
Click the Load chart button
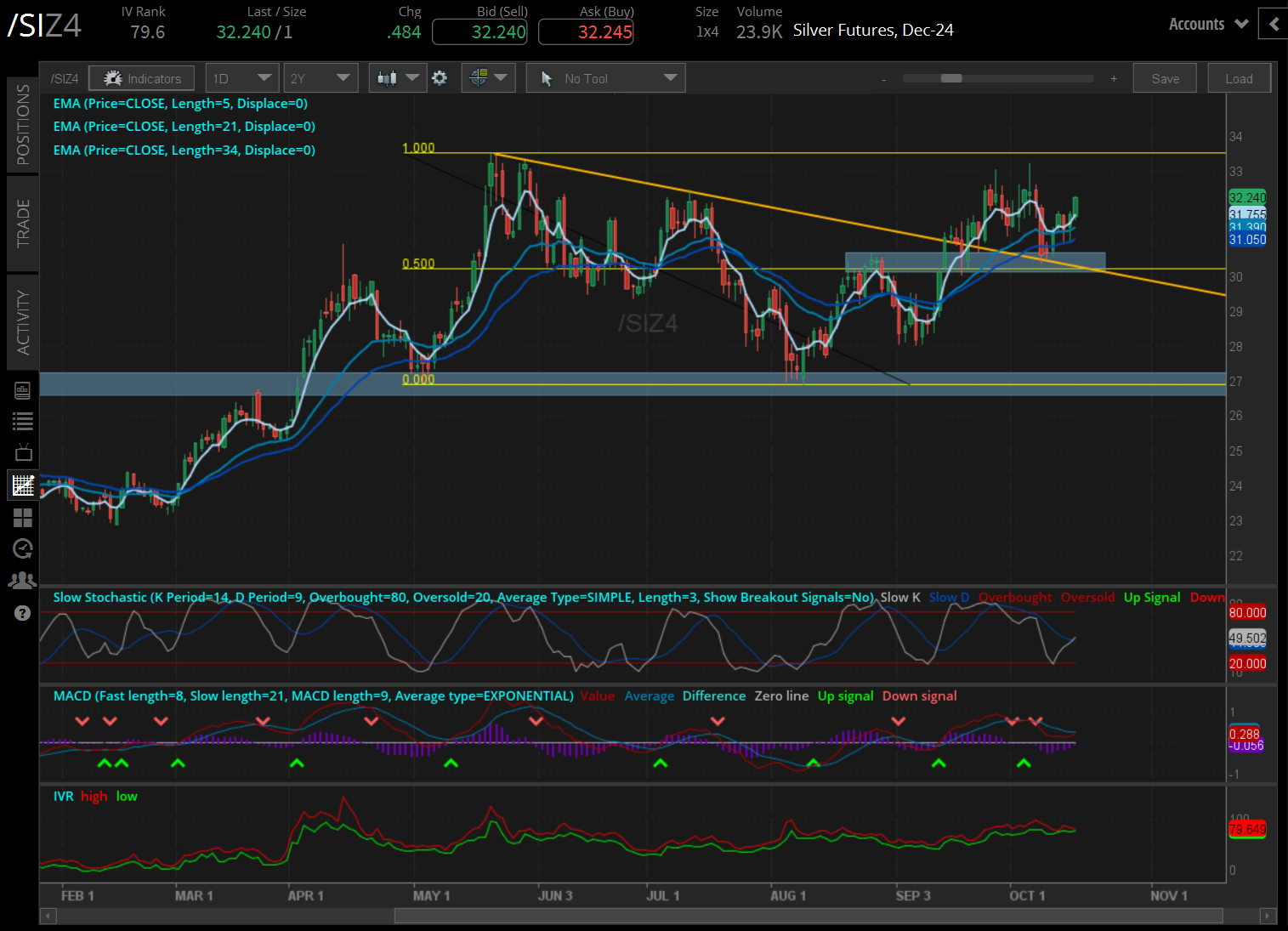(1239, 78)
